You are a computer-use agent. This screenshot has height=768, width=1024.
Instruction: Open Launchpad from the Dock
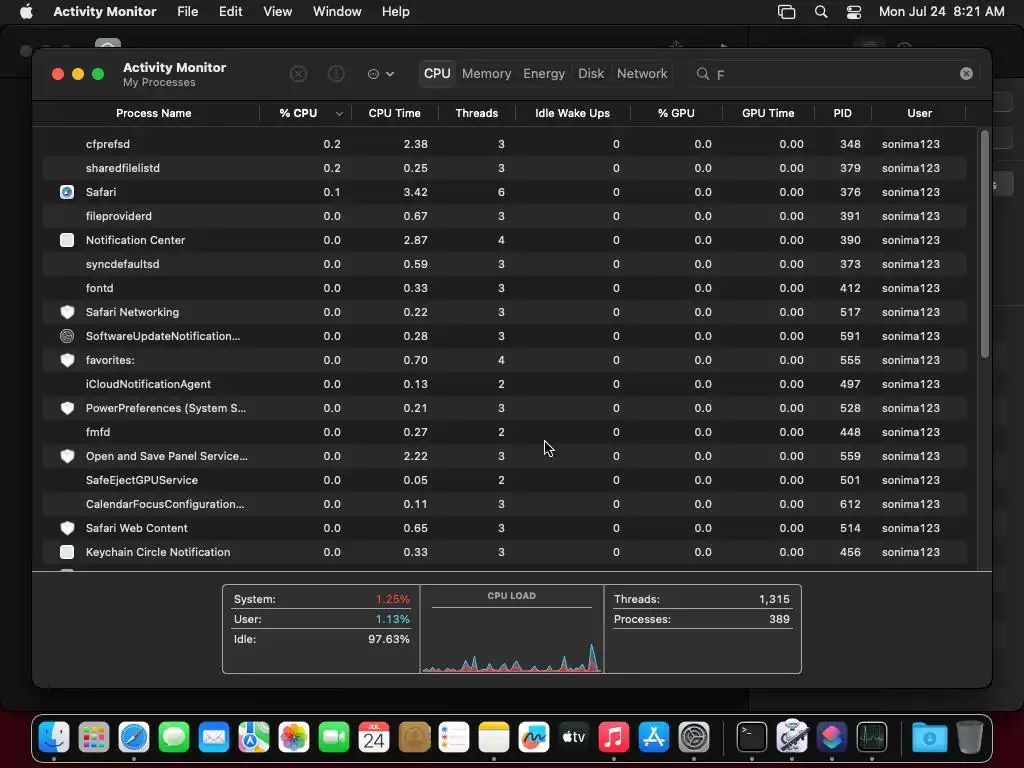pyautogui.click(x=94, y=737)
